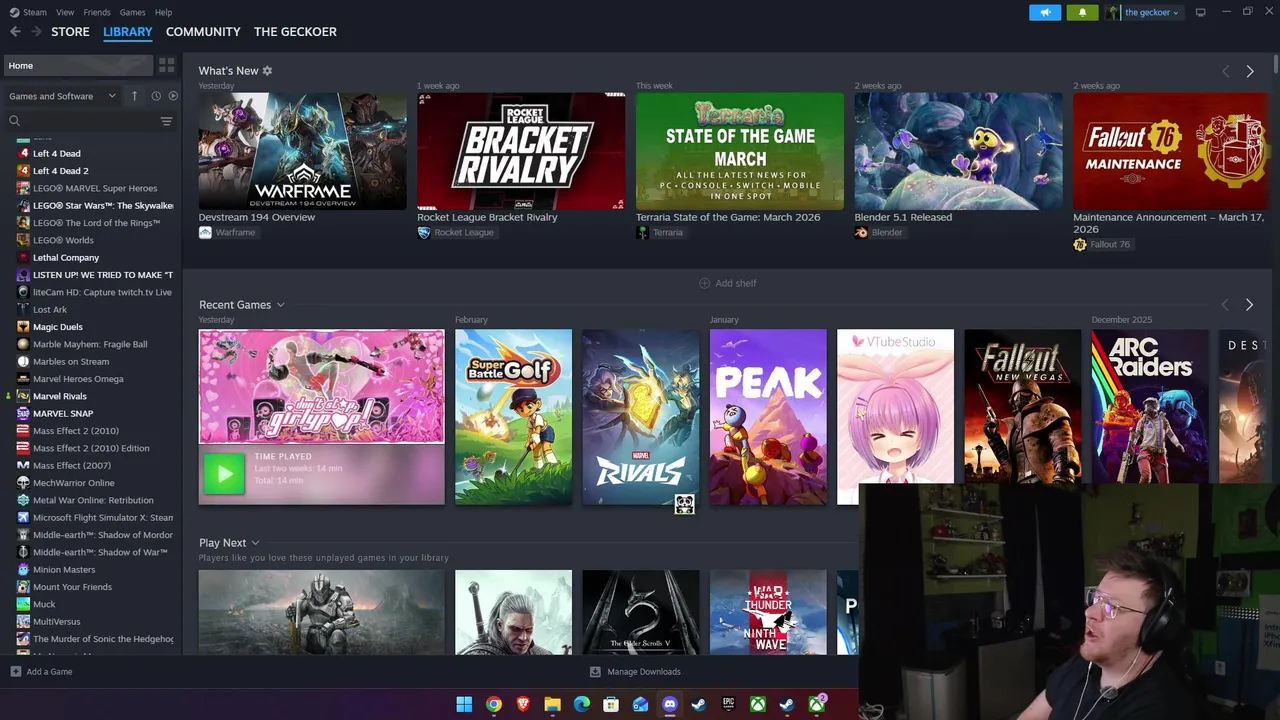Open War Thunder cover in Play Next

pos(768,612)
